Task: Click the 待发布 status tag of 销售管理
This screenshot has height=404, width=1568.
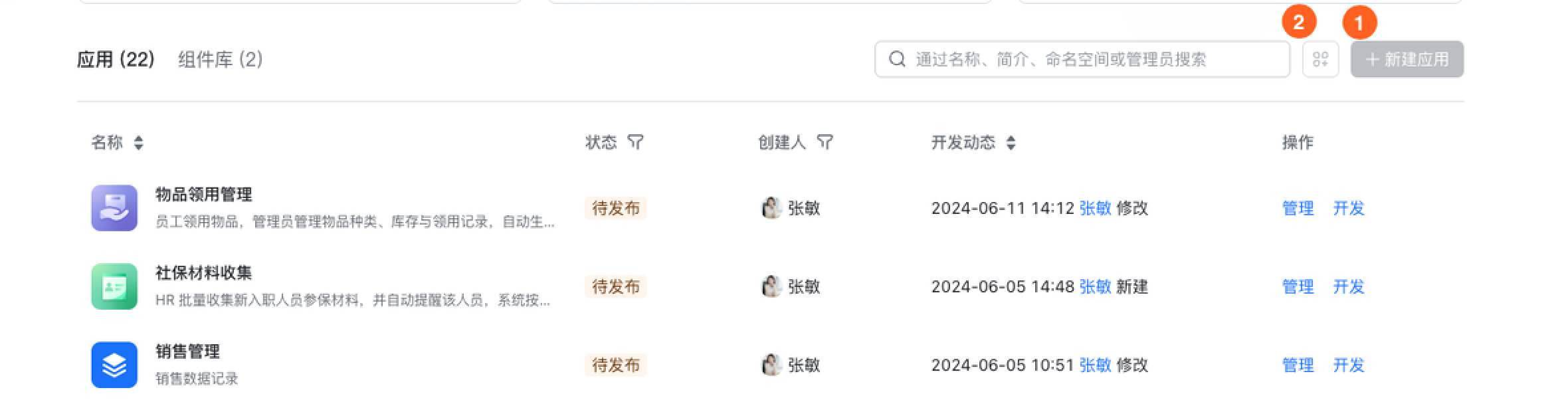Action: [x=616, y=365]
